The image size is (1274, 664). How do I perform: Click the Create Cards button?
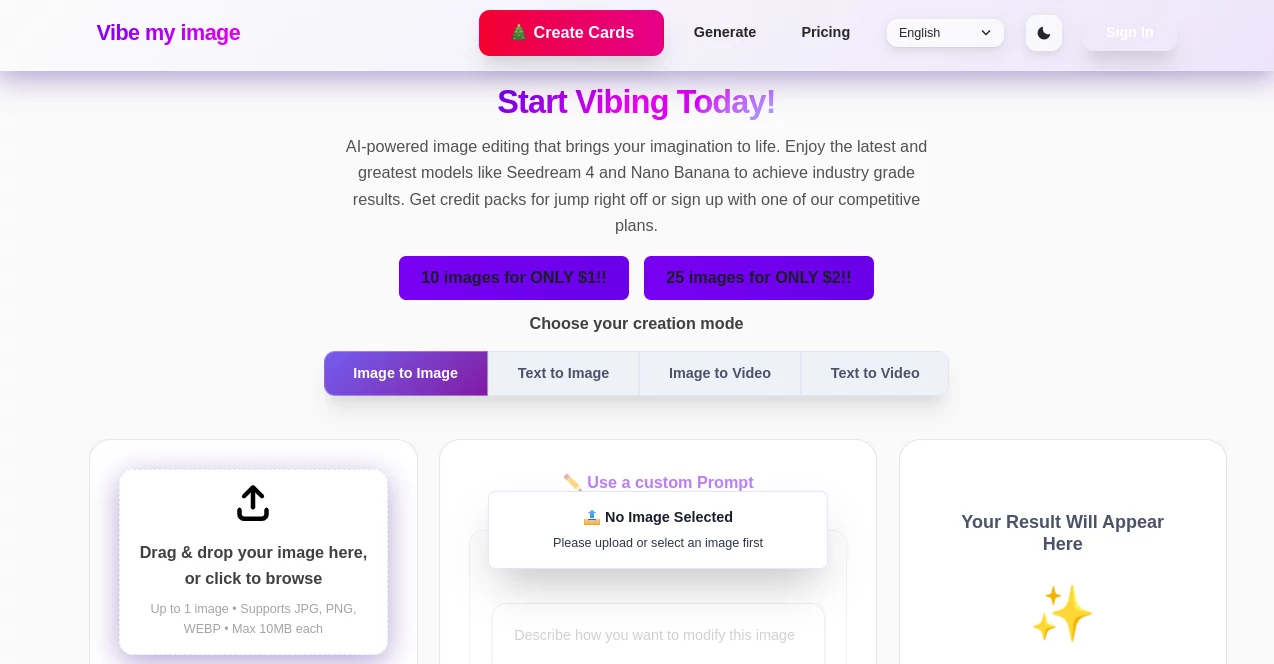tap(571, 33)
